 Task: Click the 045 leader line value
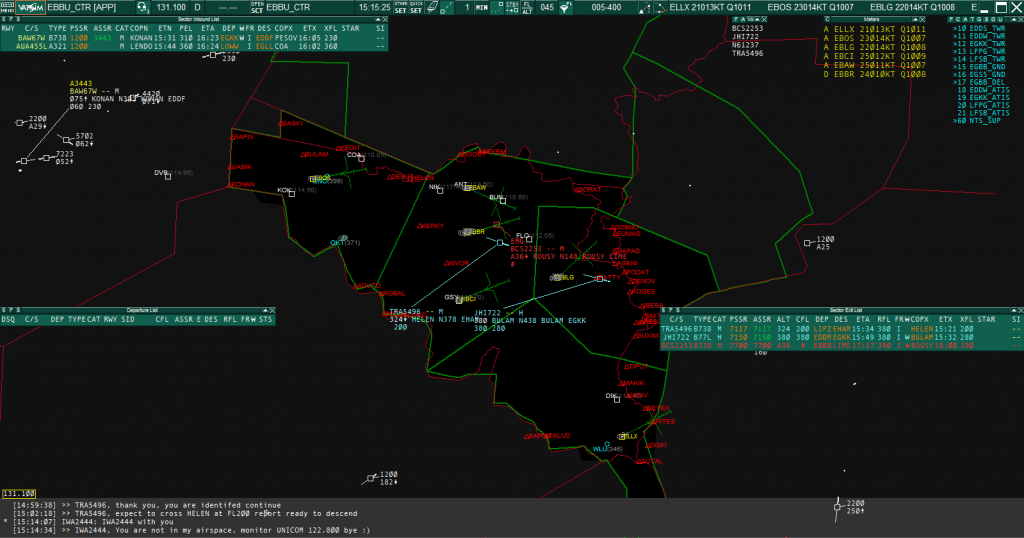546,7
